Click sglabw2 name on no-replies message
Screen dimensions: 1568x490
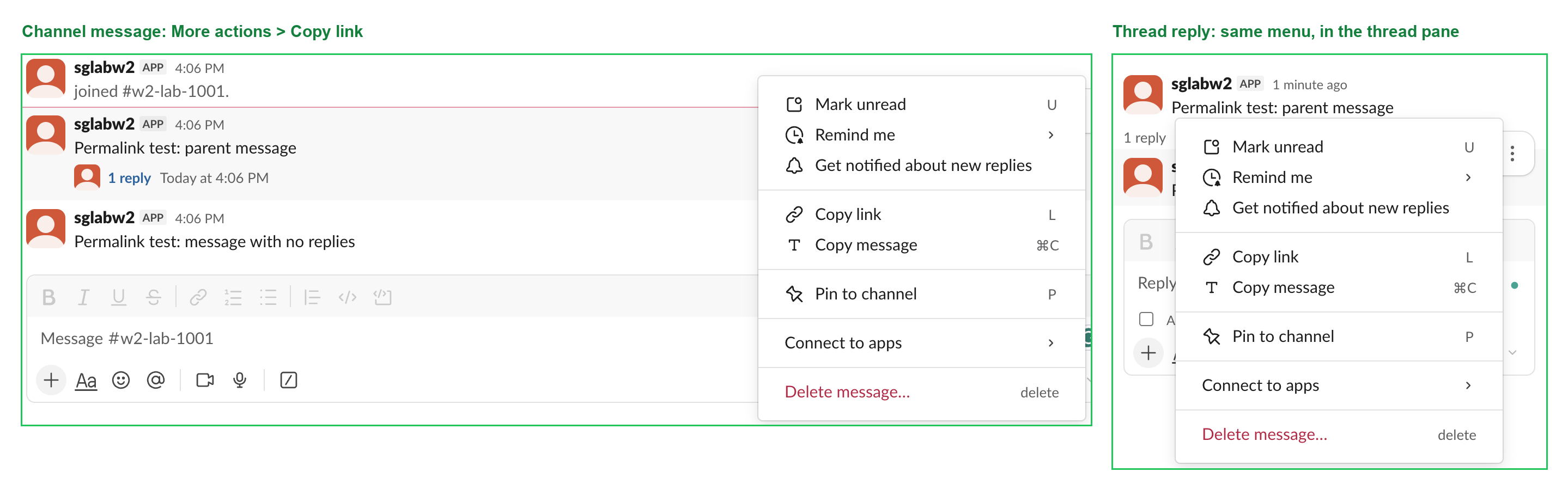[104, 218]
